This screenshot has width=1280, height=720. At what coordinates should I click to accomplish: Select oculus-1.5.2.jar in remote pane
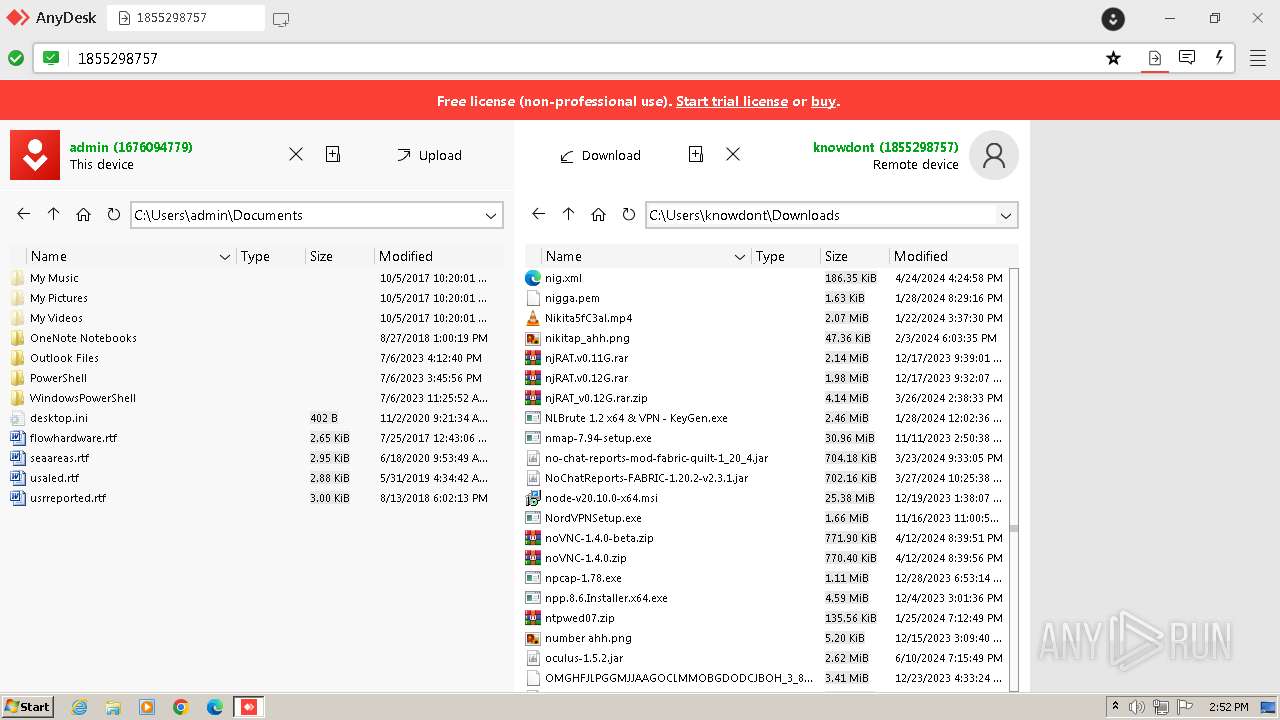pos(584,658)
